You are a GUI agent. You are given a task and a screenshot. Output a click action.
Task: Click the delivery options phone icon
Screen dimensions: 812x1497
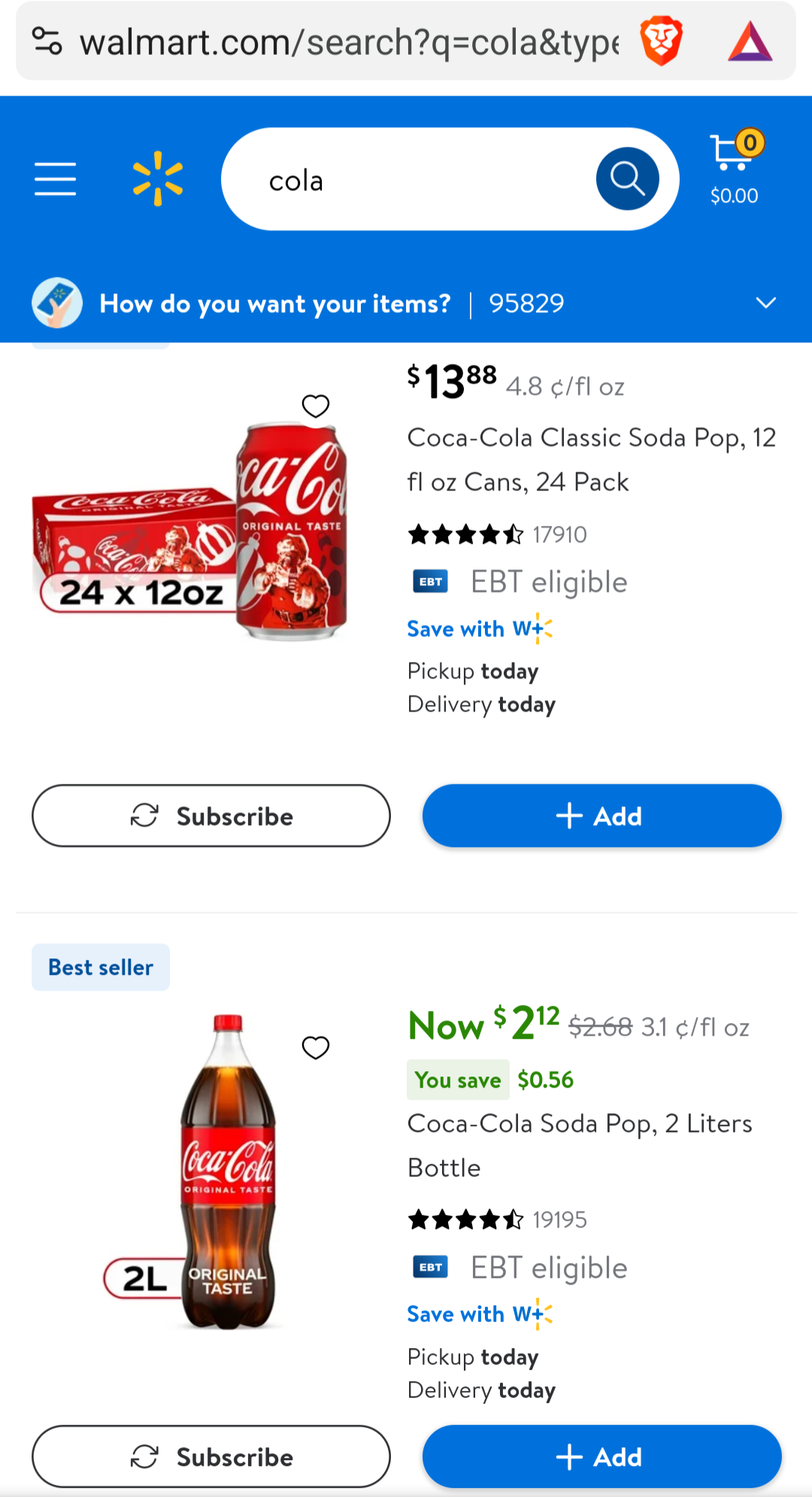57,303
